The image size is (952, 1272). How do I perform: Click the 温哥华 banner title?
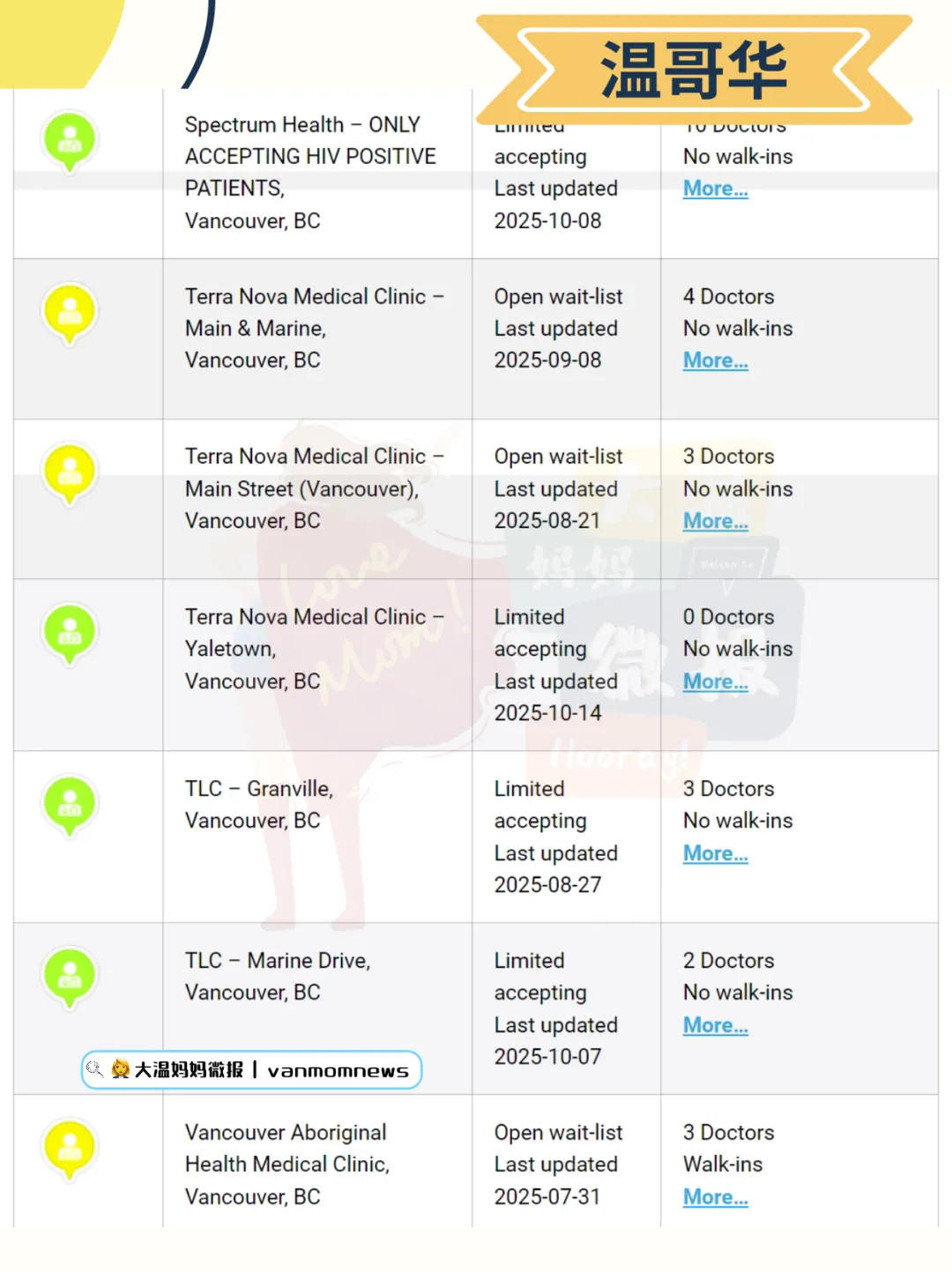click(694, 71)
